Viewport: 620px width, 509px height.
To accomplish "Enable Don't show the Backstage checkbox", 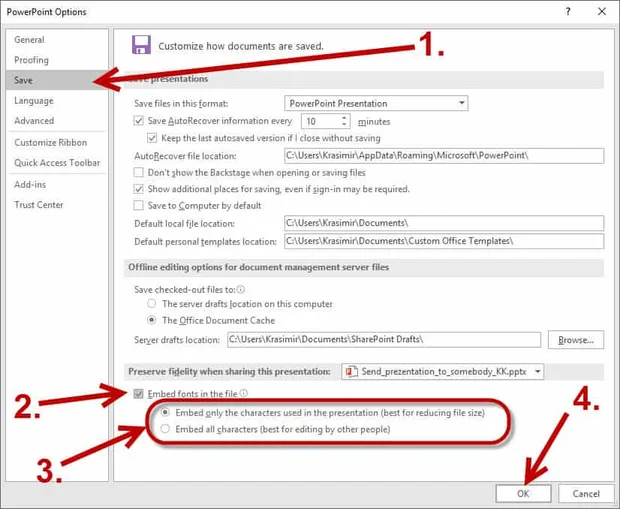I will [138, 172].
